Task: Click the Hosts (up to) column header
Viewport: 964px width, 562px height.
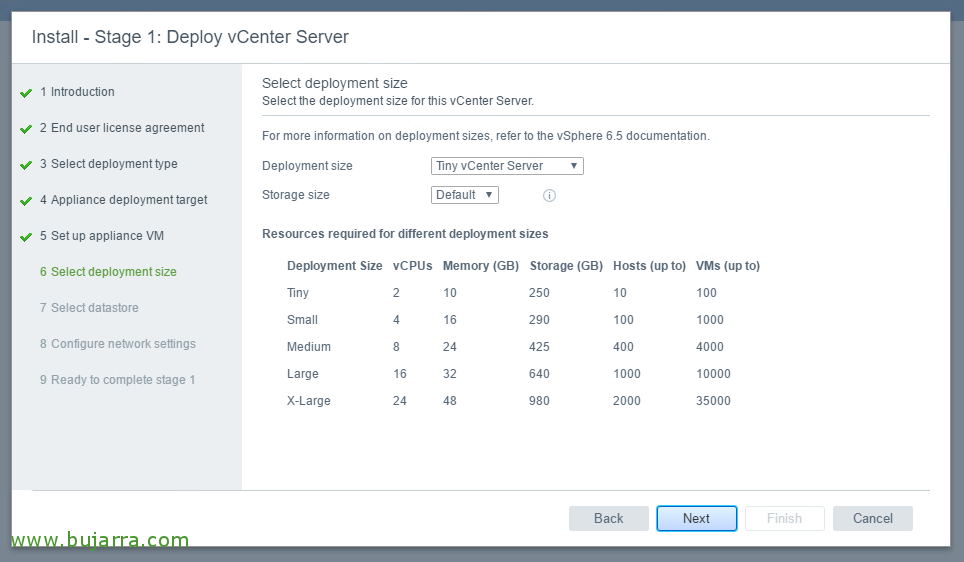Action: click(x=649, y=266)
